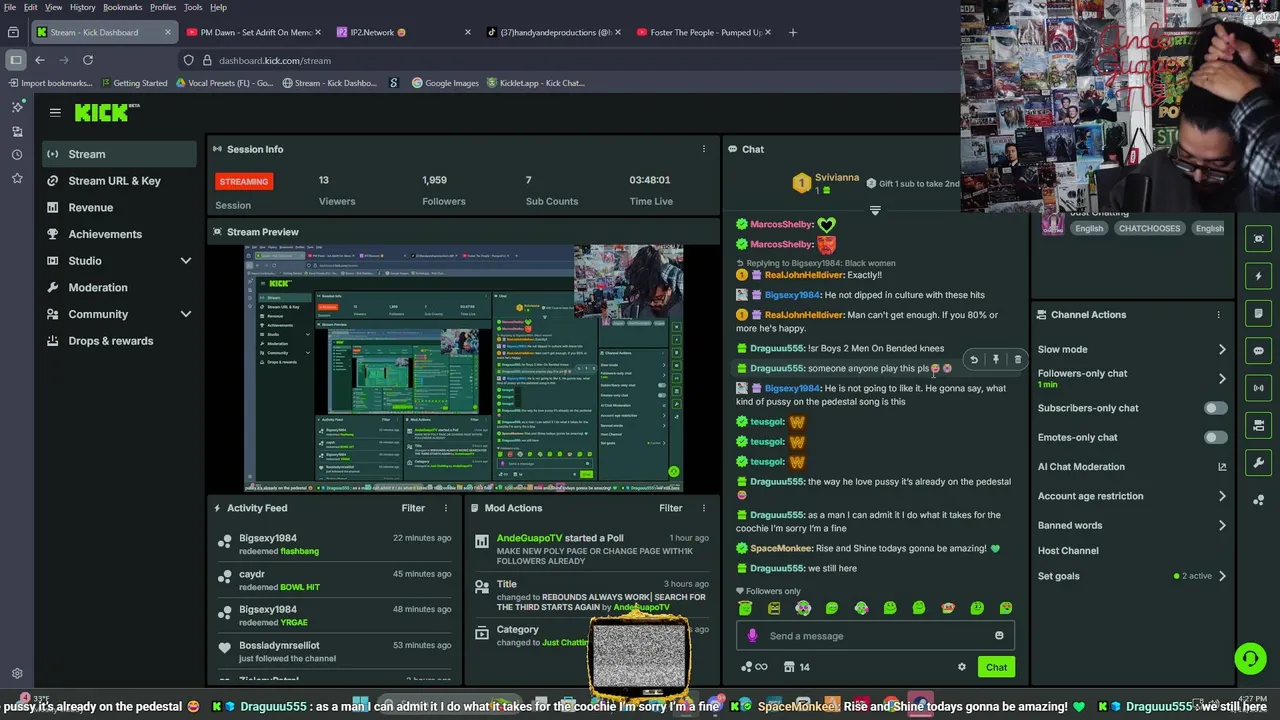Click the caydr BOWL HIT feed entry
The height and width of the screenshot is (720, 1280).
(335, 580)
